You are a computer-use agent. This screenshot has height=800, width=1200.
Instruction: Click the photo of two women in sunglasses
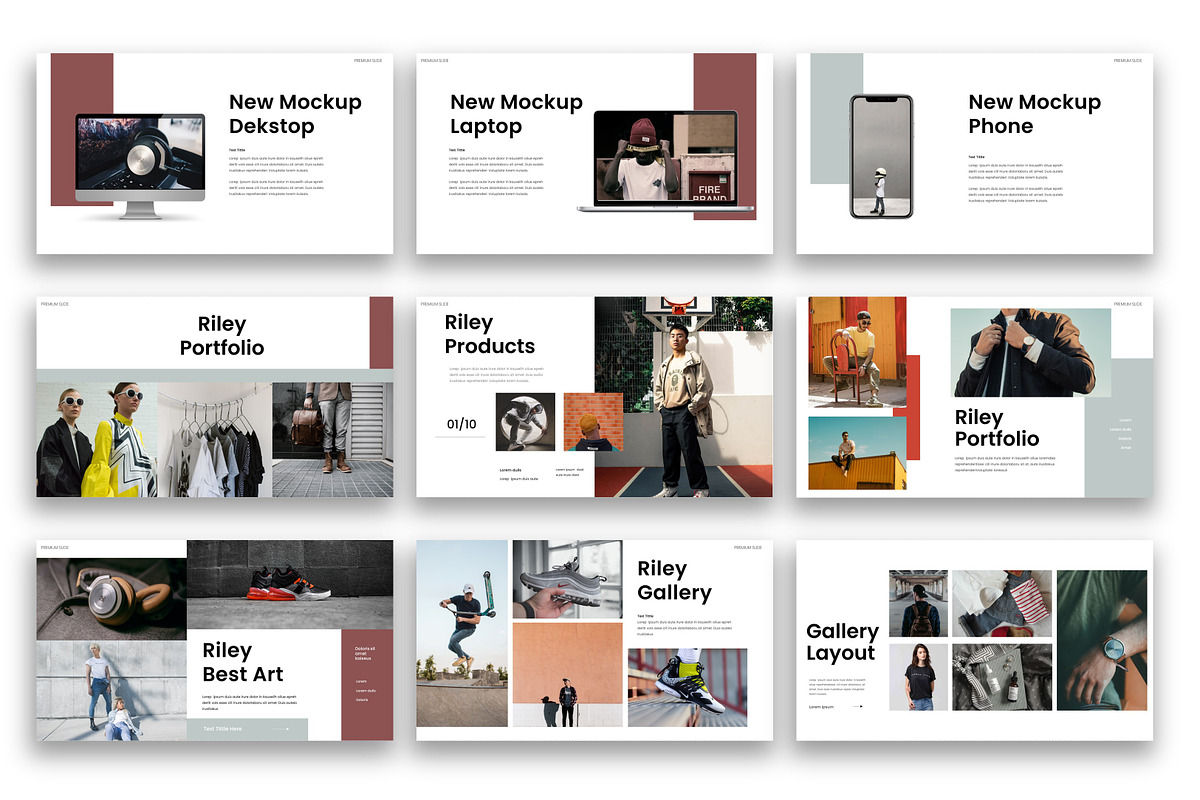97,439
